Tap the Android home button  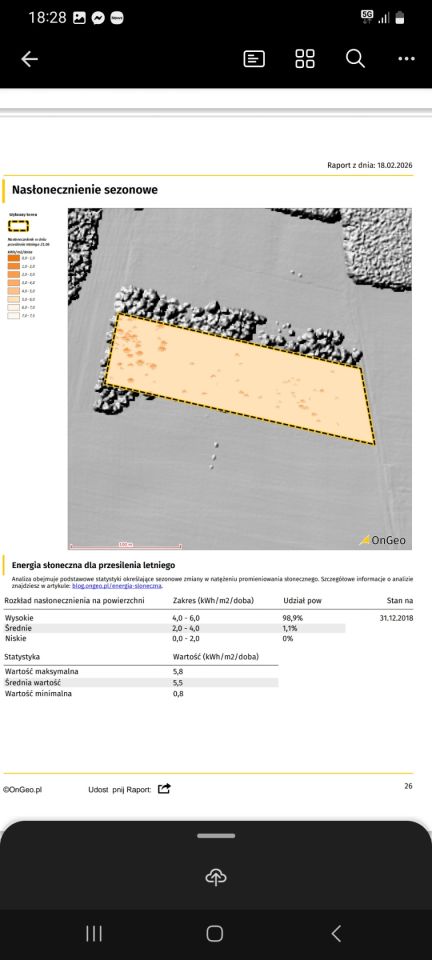click(215, 934)
